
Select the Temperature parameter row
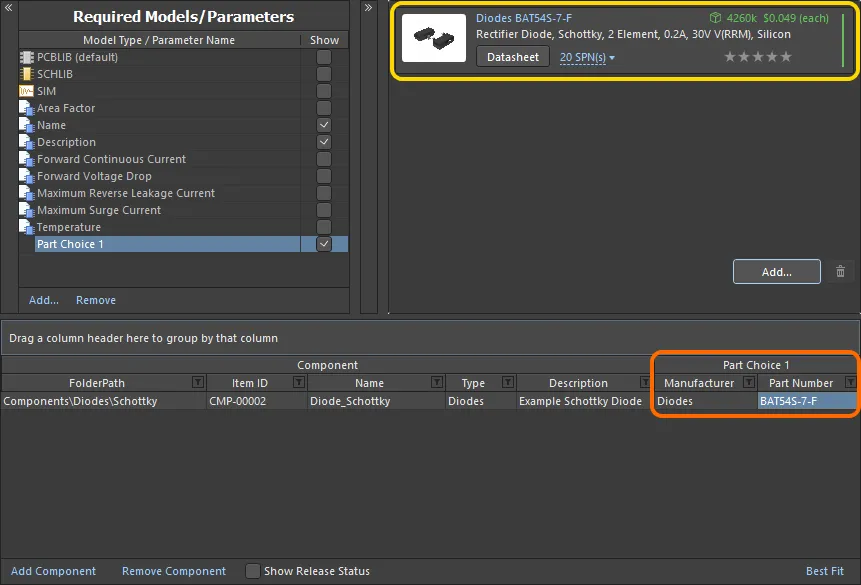[183, 227]
